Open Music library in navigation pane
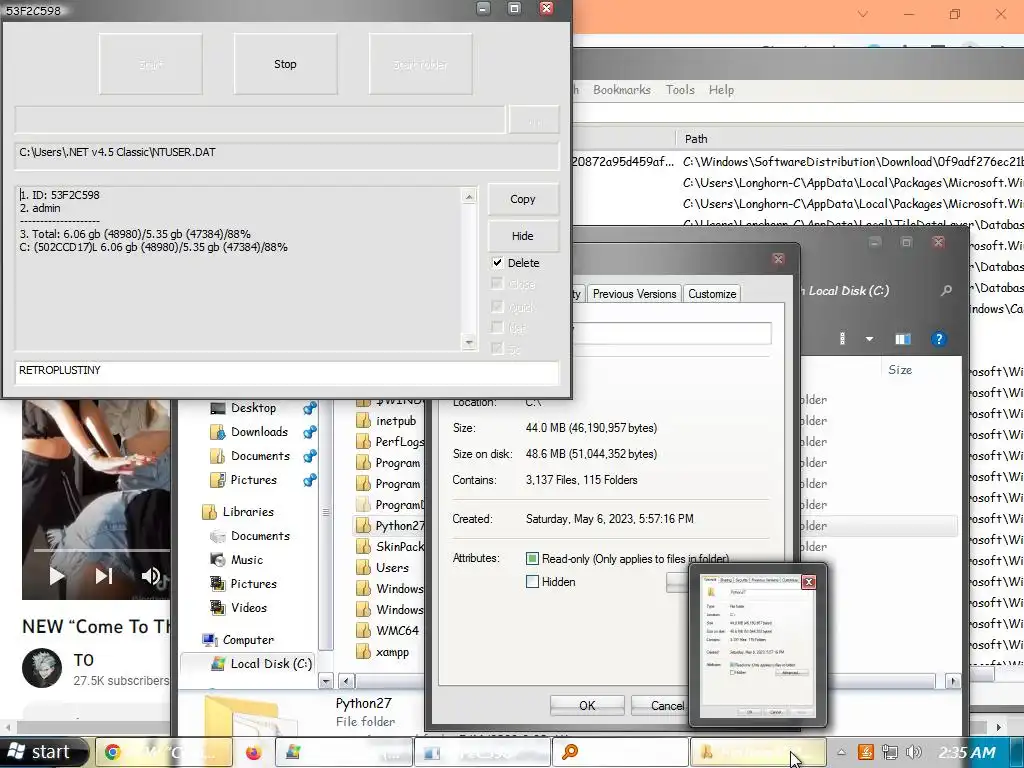Screen dimensions: 1024x768 point(247,560)
